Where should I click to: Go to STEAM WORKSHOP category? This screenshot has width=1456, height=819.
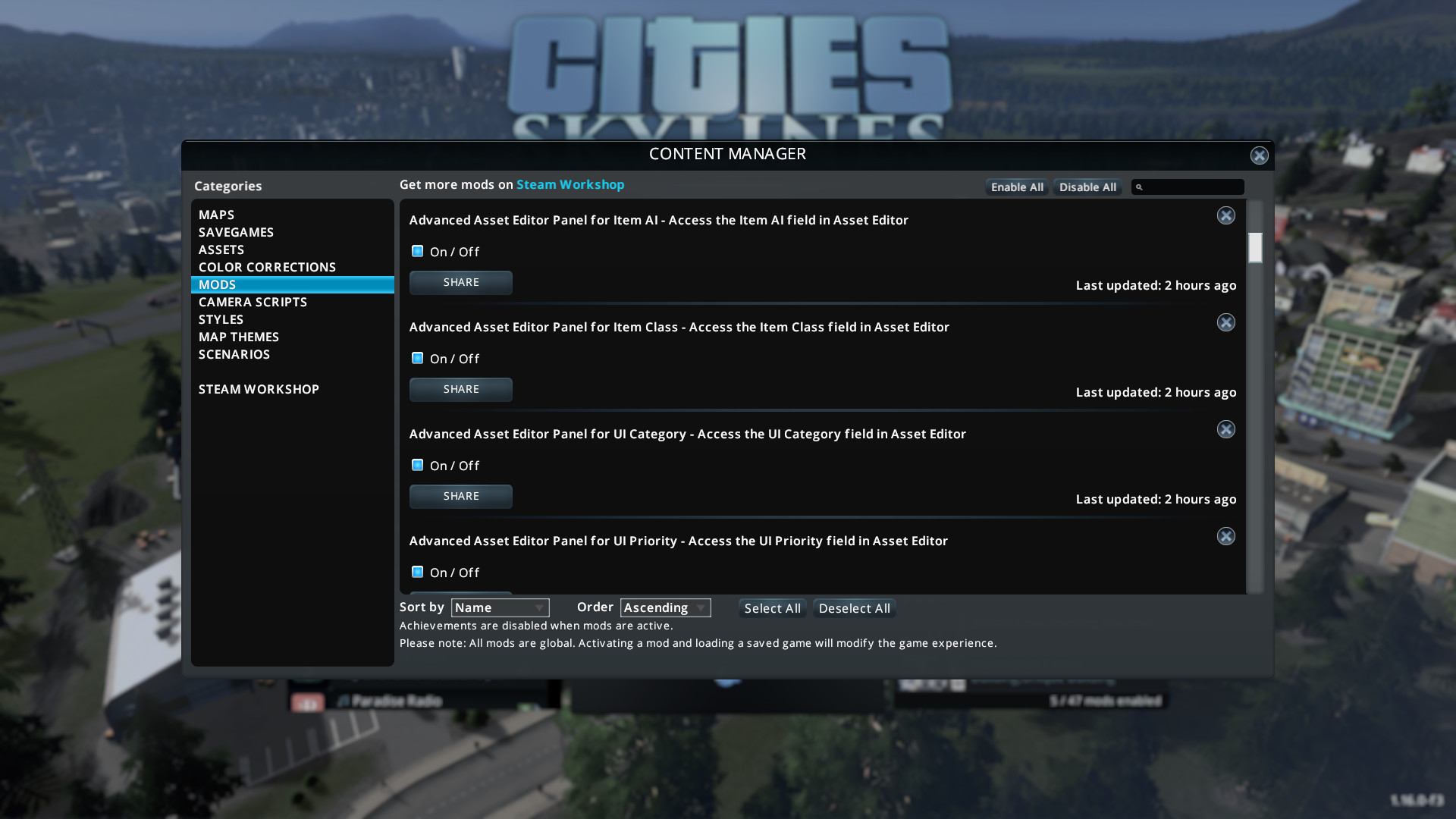259,389
